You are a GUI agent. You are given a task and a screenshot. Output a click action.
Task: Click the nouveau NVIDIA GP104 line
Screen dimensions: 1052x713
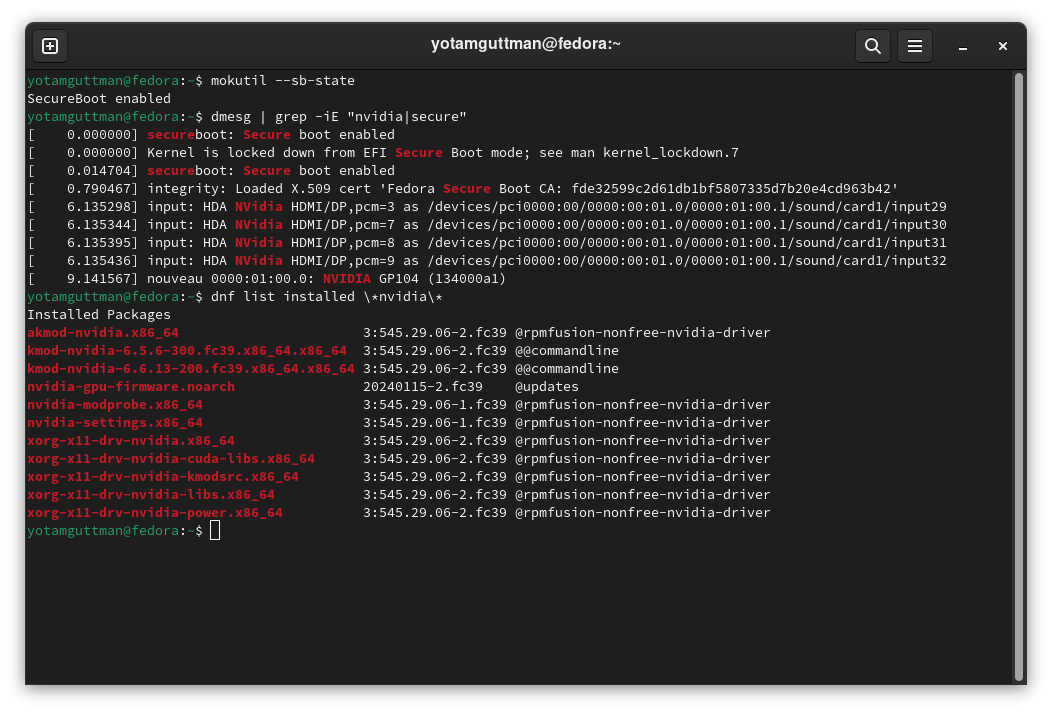tap(326, 279)
